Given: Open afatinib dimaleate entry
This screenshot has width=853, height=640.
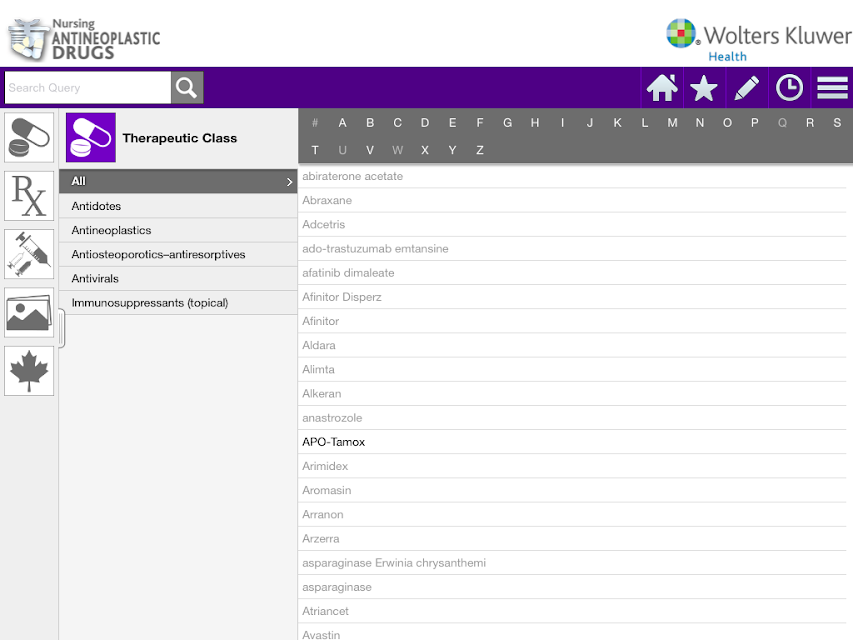Looking at the screenshot, I should coord(572,273).
